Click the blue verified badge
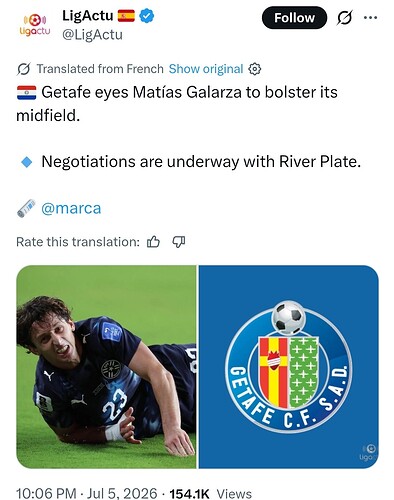The width and height of the screenshot is (394, 500). (146, 16)
